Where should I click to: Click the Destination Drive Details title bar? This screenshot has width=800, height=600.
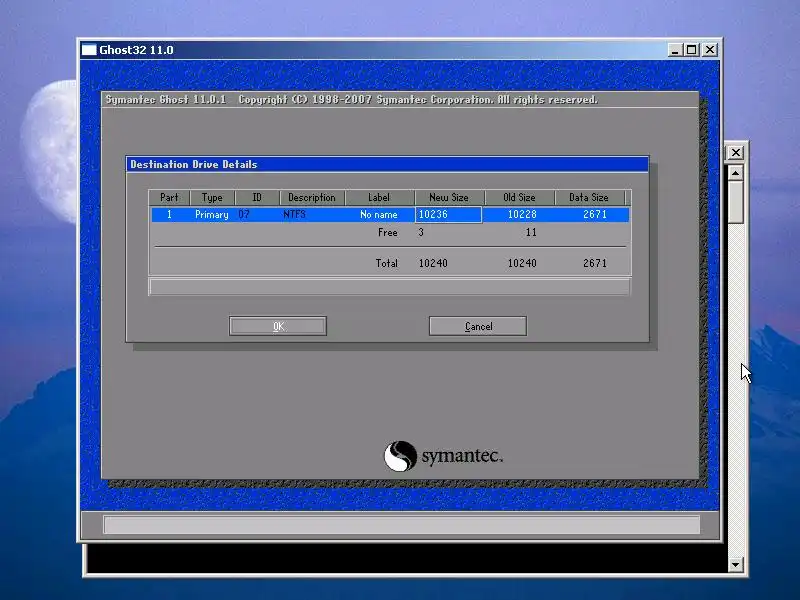tap(387, 164)
